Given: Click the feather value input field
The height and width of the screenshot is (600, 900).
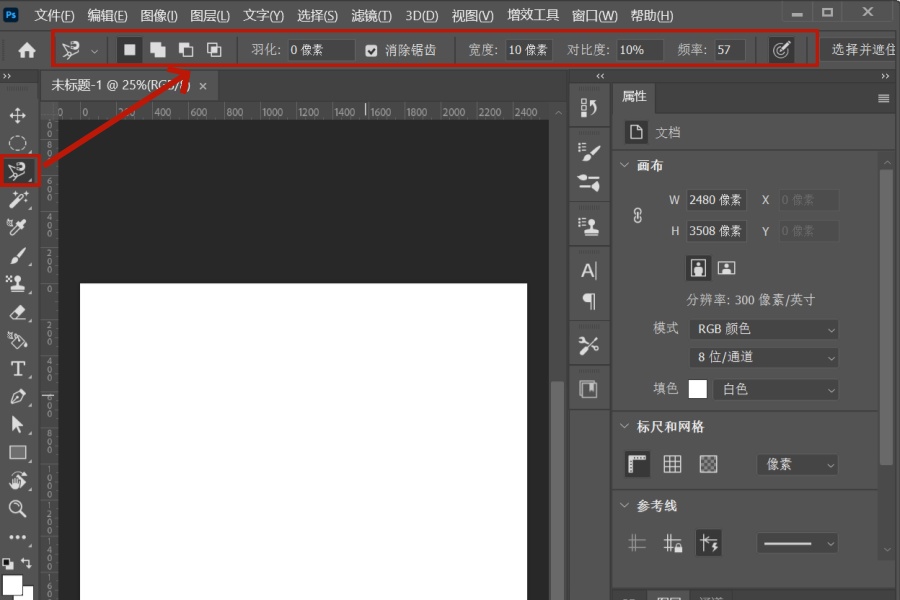Looking at the screenshot, I should 321,51.
